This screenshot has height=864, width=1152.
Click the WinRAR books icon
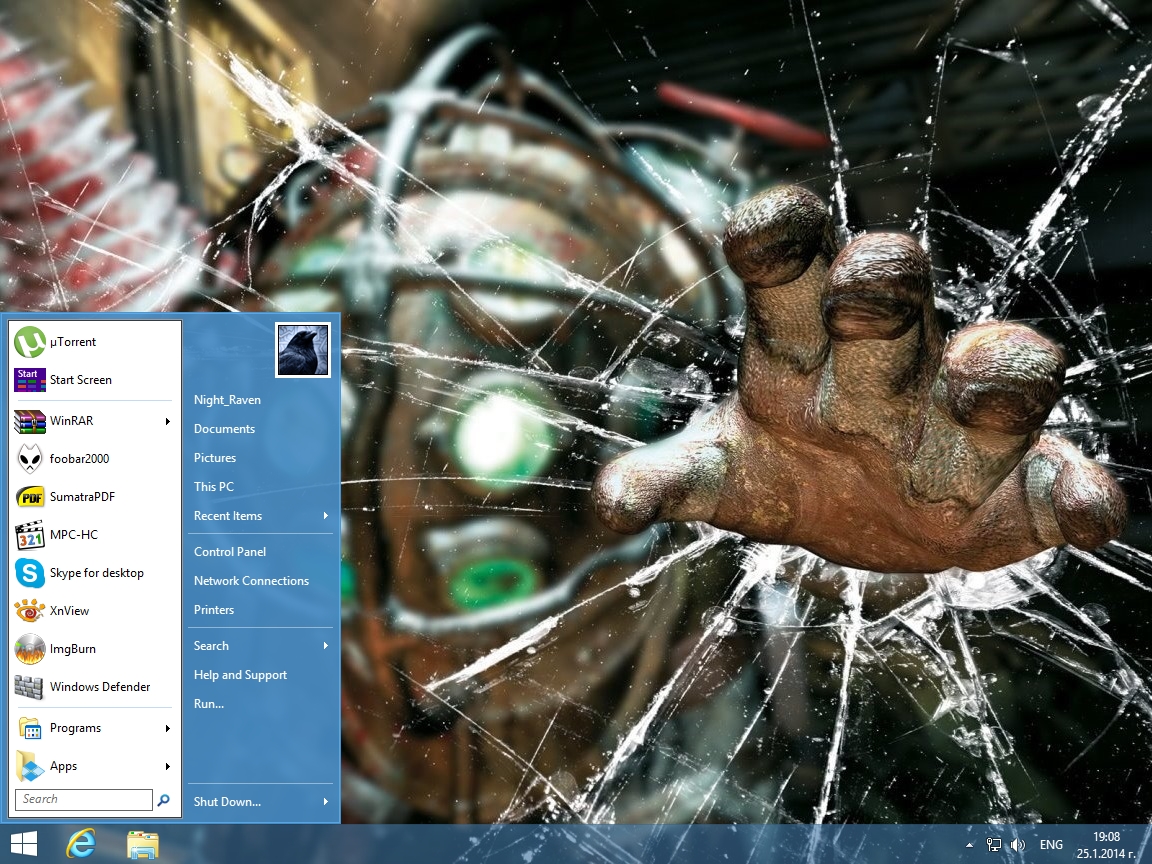(30, 421)
